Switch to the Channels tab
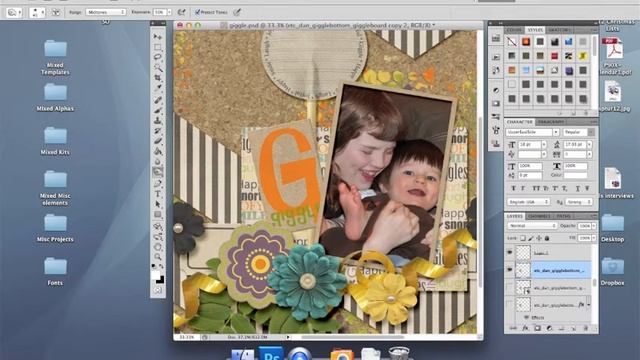Viewport: 640px width, 360px height. click(539, 216)
